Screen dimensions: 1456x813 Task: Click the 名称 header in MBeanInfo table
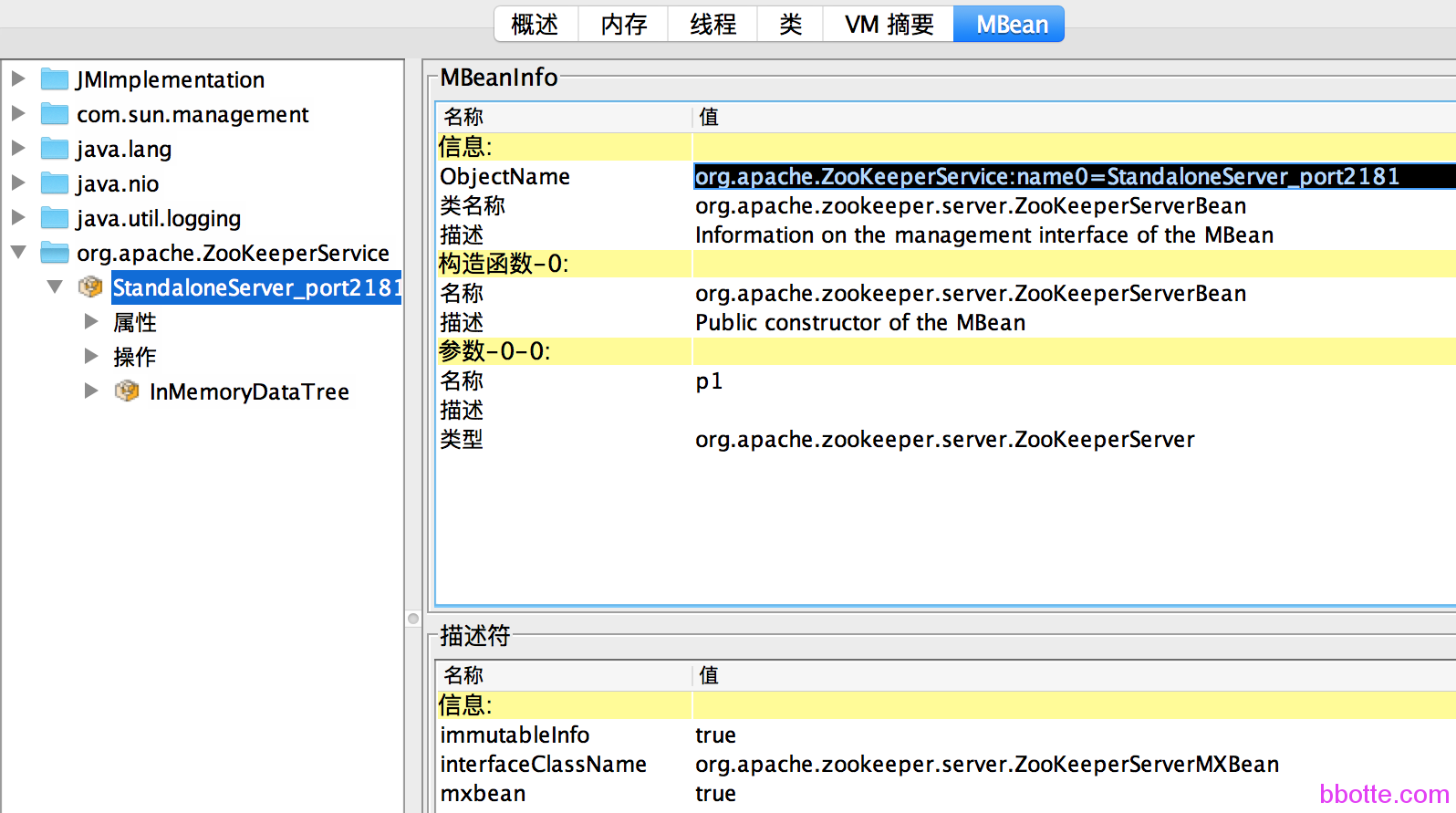pyautogui.click(x=463, y=117)
